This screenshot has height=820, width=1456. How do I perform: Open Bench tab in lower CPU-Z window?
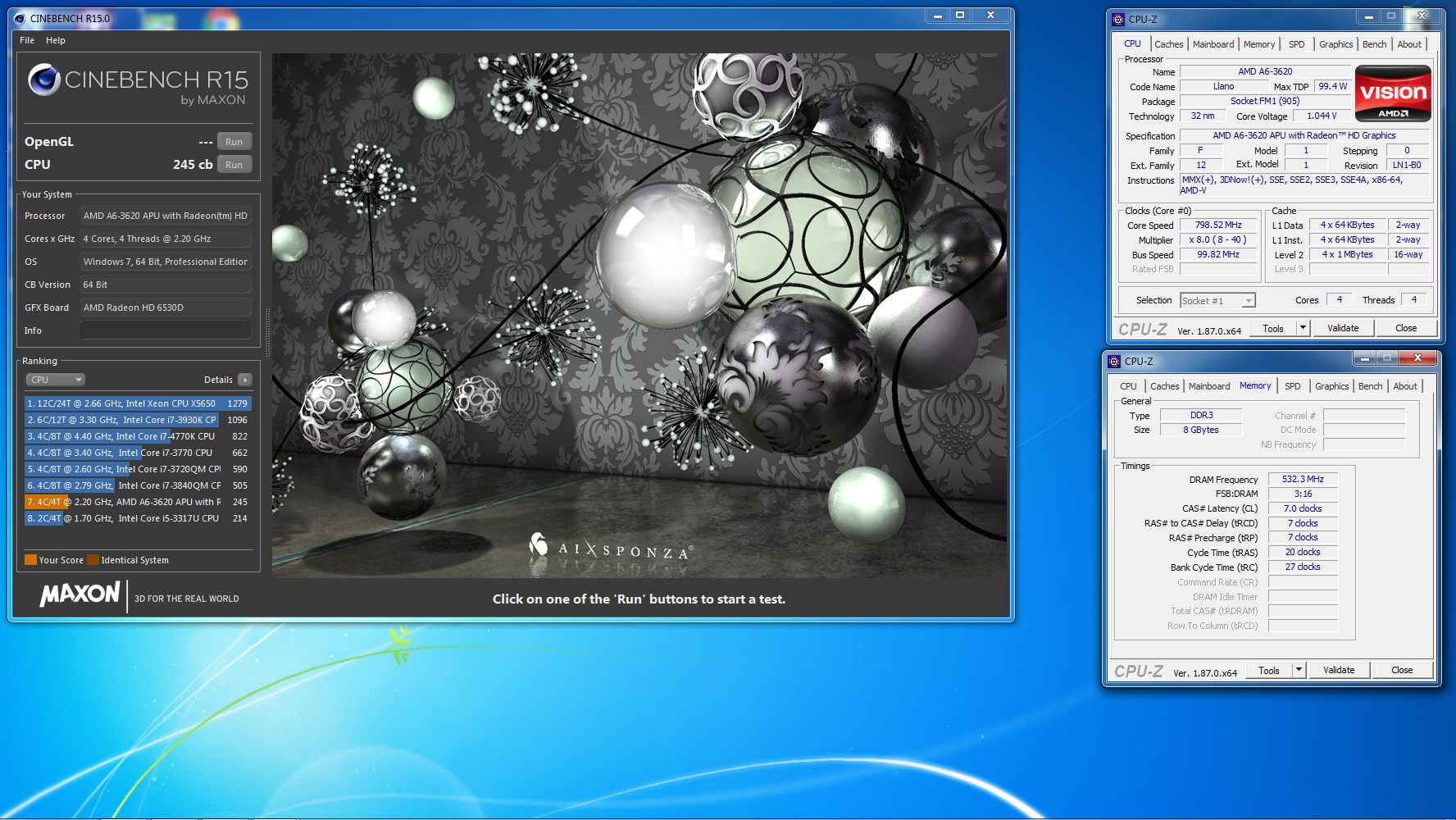pyautogui.click(x=1371, y=386)
